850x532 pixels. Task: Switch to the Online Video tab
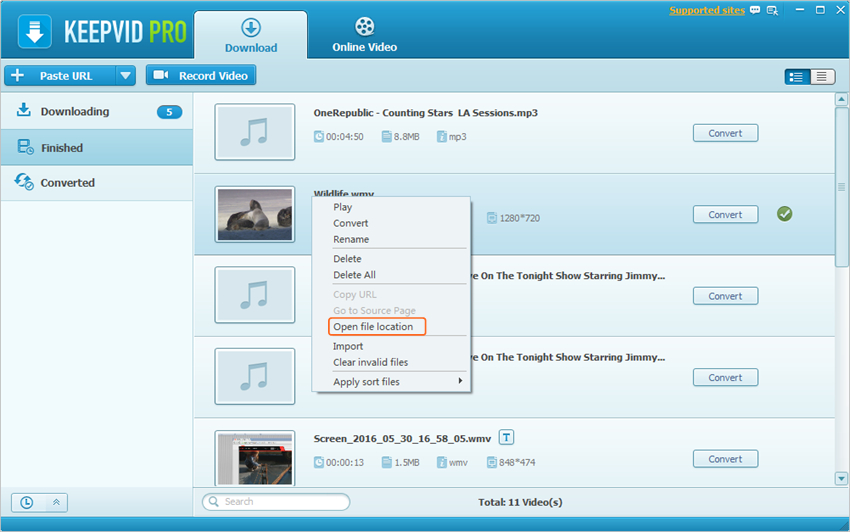[364, 35]
